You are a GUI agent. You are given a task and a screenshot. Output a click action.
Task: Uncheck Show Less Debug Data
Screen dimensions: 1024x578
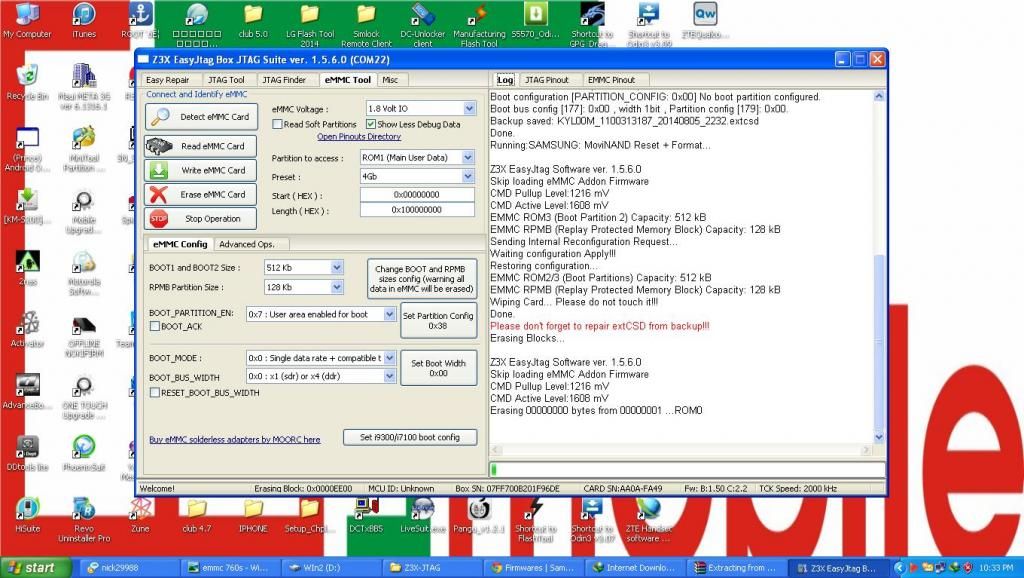point(371,124)
